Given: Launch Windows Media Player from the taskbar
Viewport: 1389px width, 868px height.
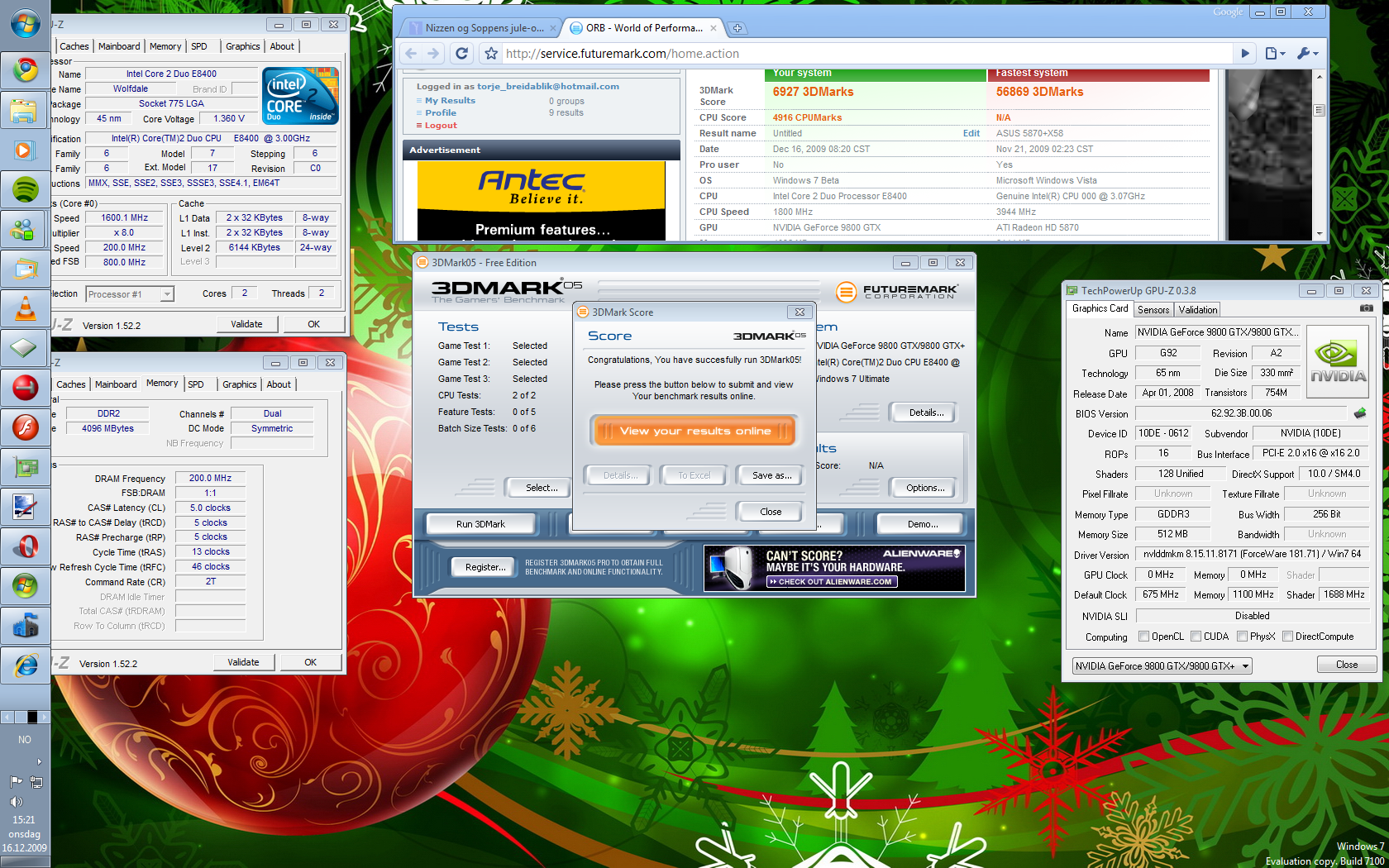Looking at the screenshot, I should [x=25, y=150].
